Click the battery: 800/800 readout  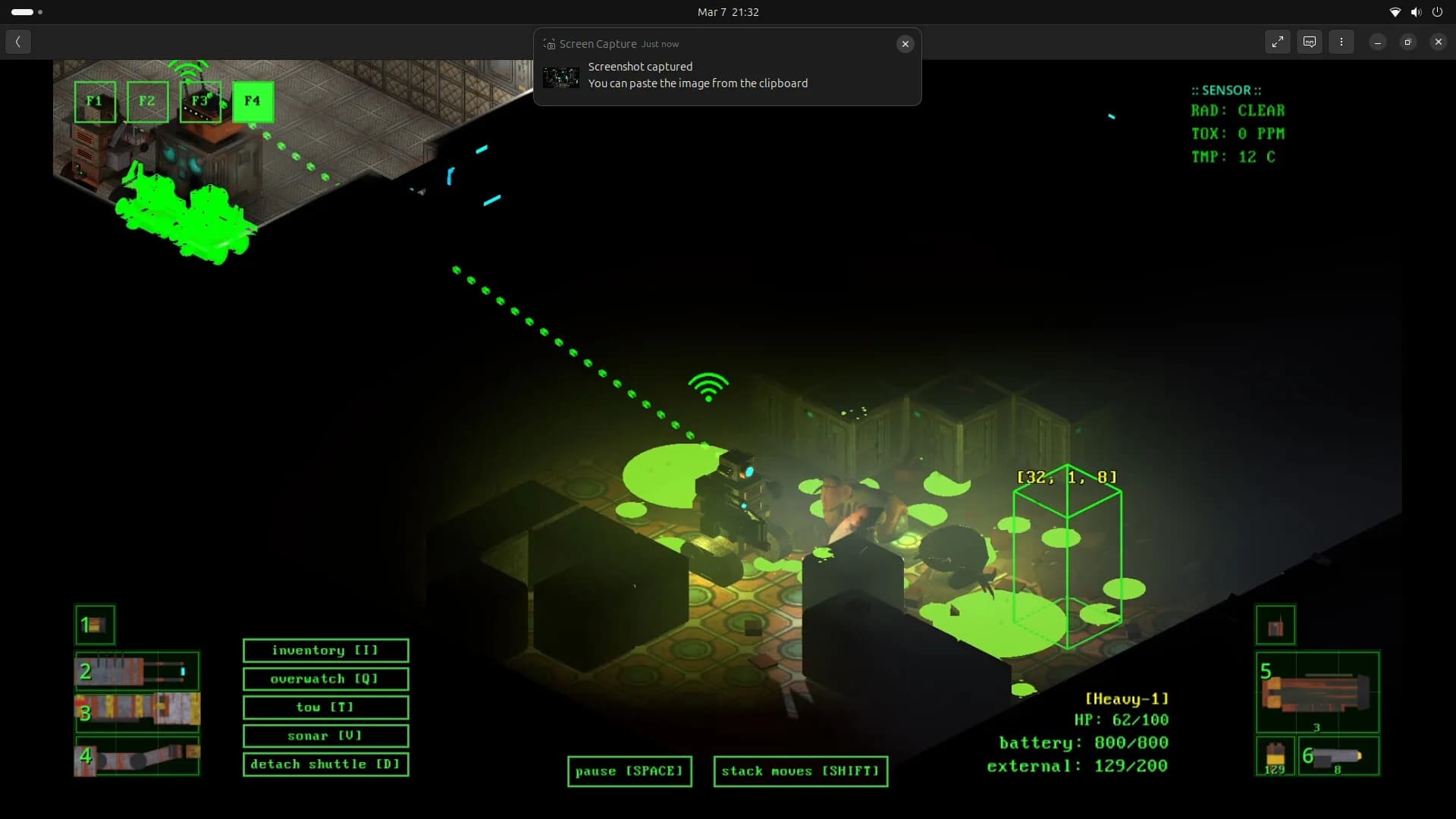pyautogui.click(x=1084, y=743)
